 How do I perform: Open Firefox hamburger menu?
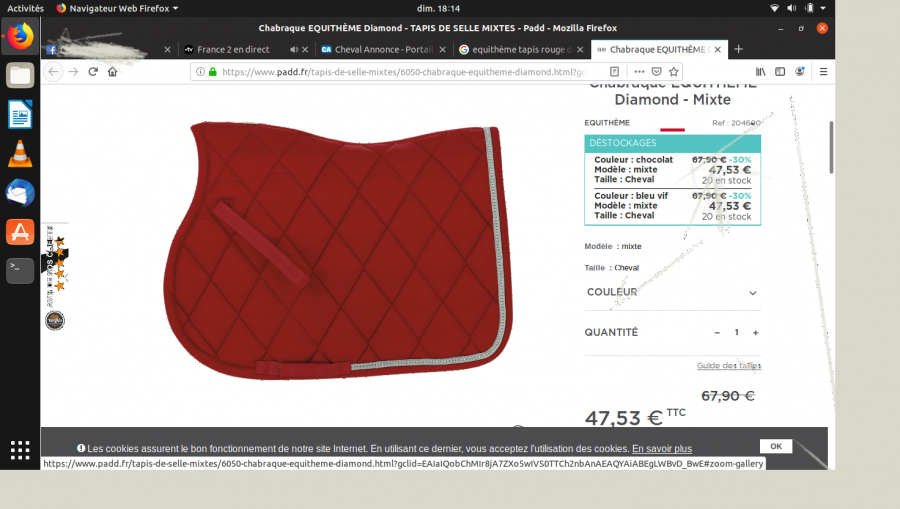pos(823,72)
